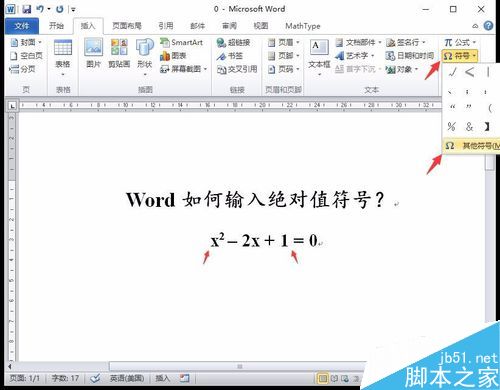The image size is (500, 390).
Task: Collapse the ribbon with the caret icon
Action: pyautogui.click(x=475, y=26)
